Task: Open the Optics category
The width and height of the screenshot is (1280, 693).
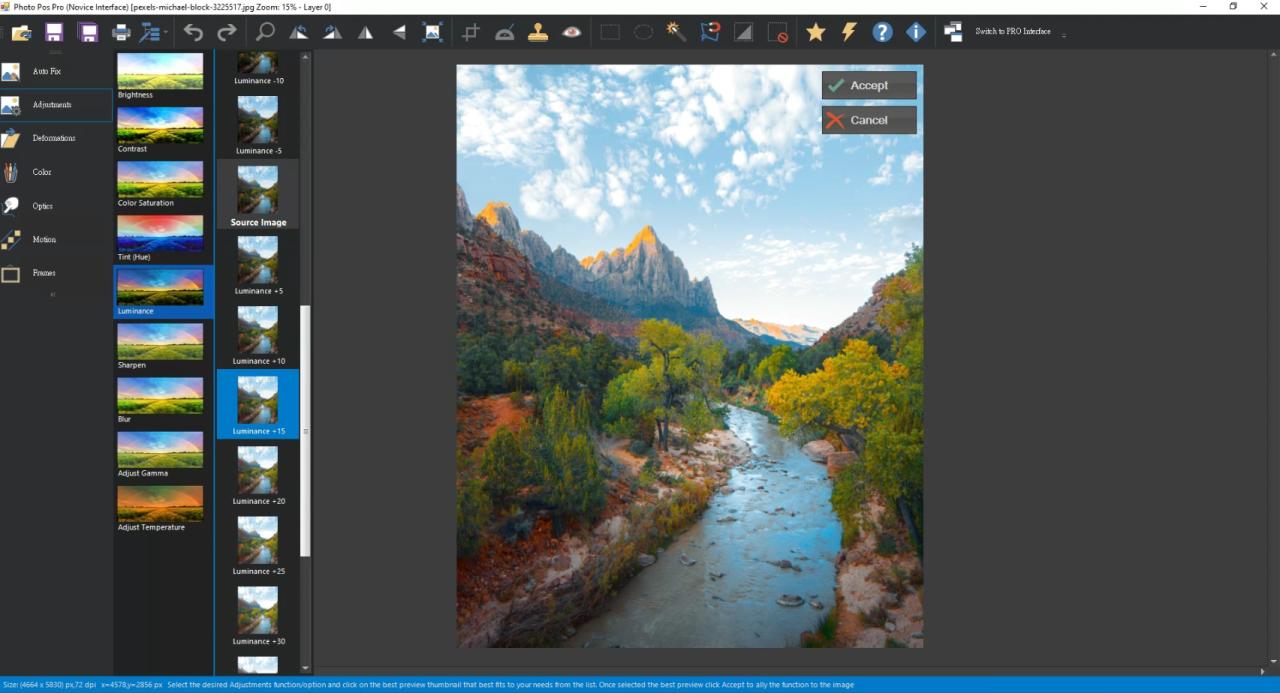Action: 56,206
